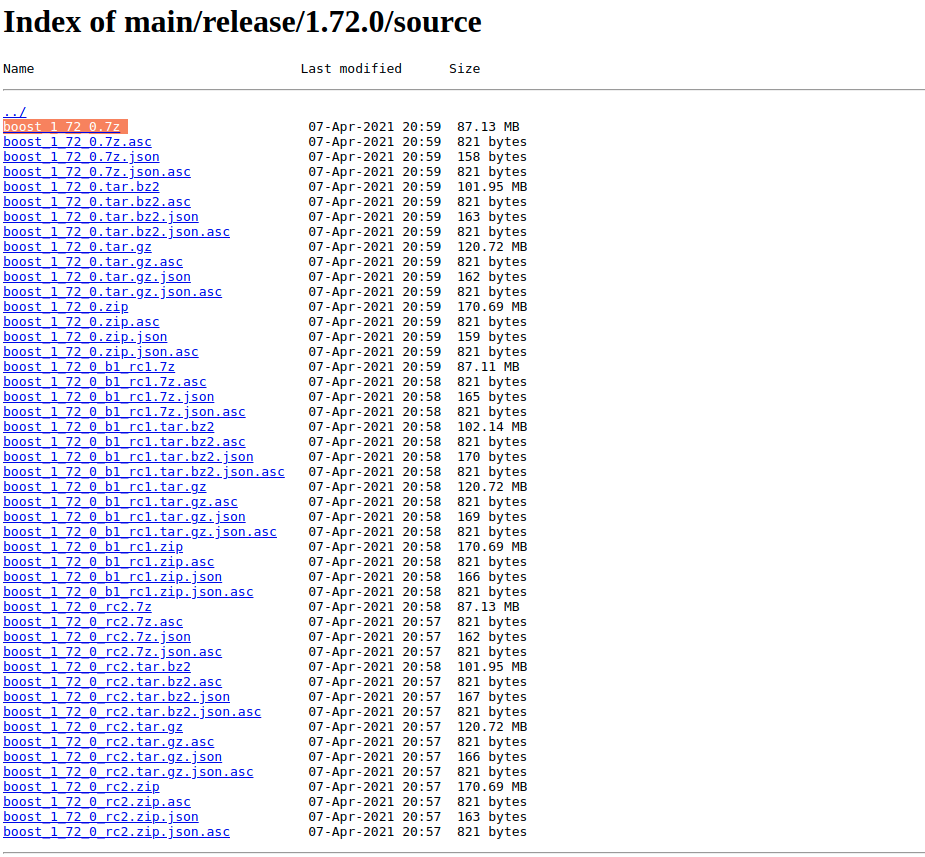Open boost_1_72_0_b1_rc1.tar.bz2.asc link

pyautogui.click(x=124, y=442)
